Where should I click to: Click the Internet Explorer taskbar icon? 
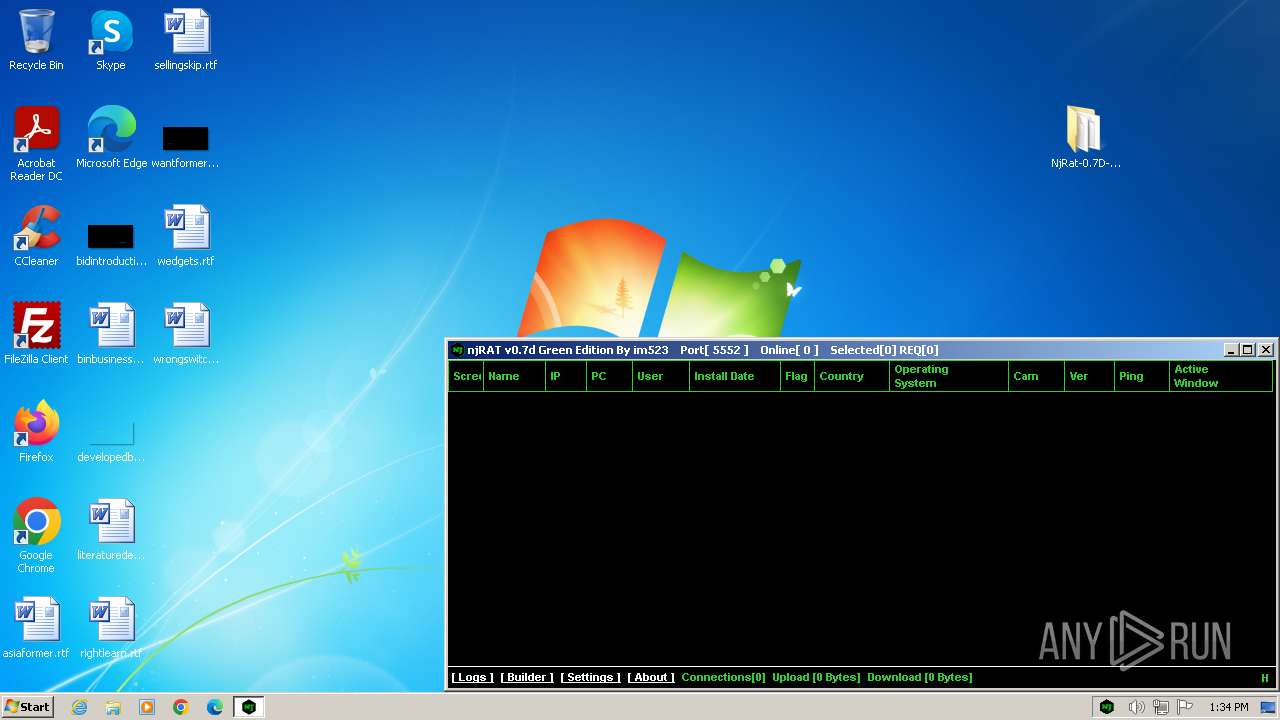(80, 707)
